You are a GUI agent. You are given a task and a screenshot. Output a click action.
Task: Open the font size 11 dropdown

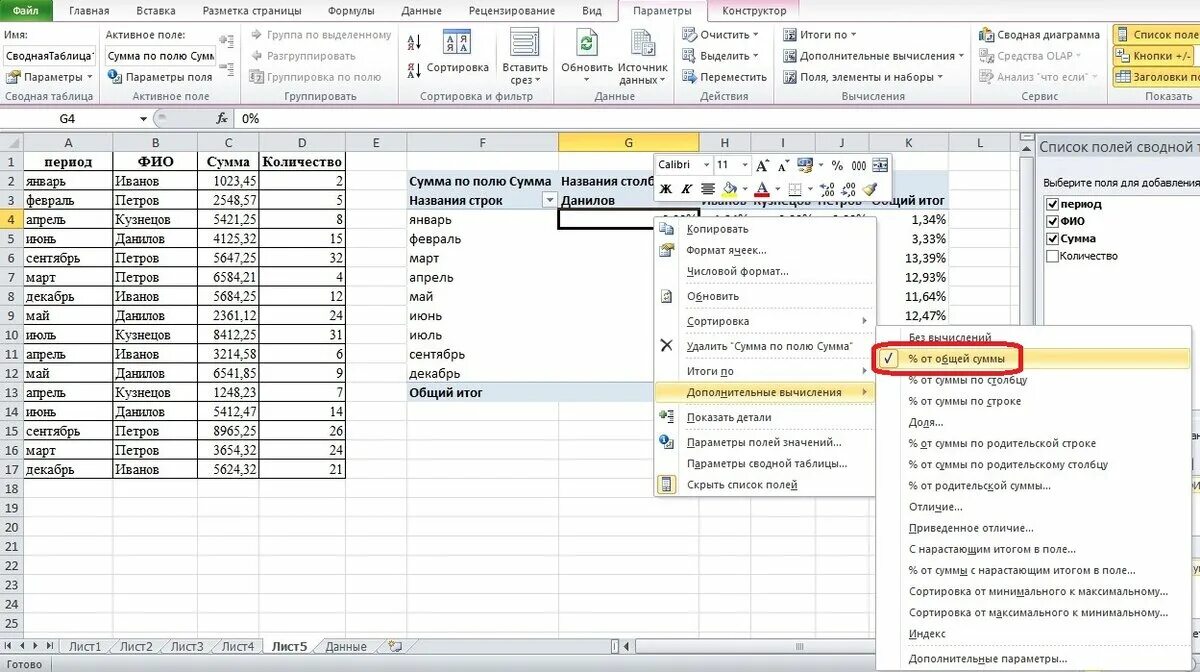point(745,165)
